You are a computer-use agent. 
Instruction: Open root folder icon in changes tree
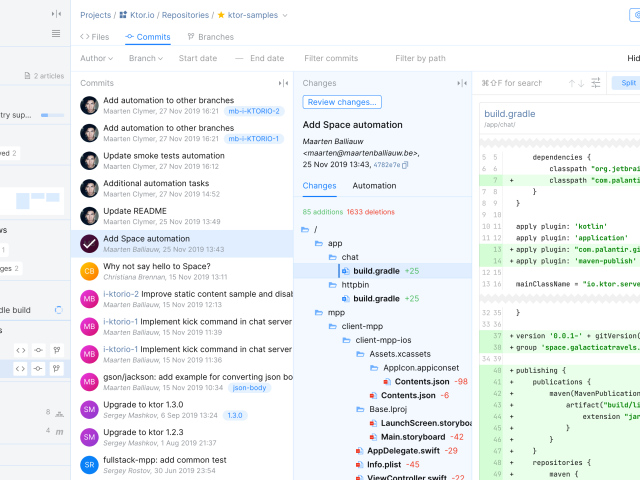pyautogui.click(x=305, y=229)
